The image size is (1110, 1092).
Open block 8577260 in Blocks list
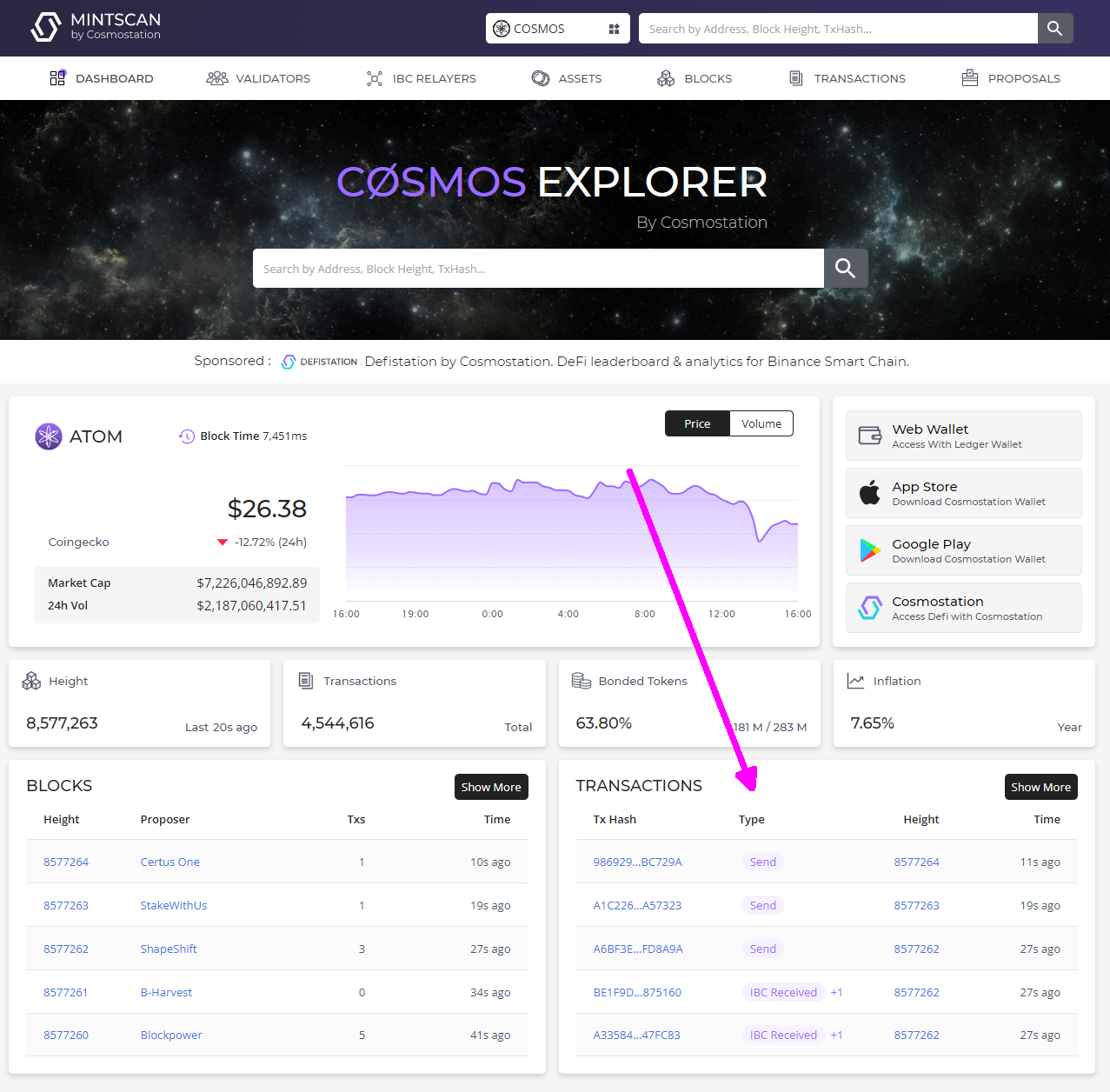(66, 1035)
